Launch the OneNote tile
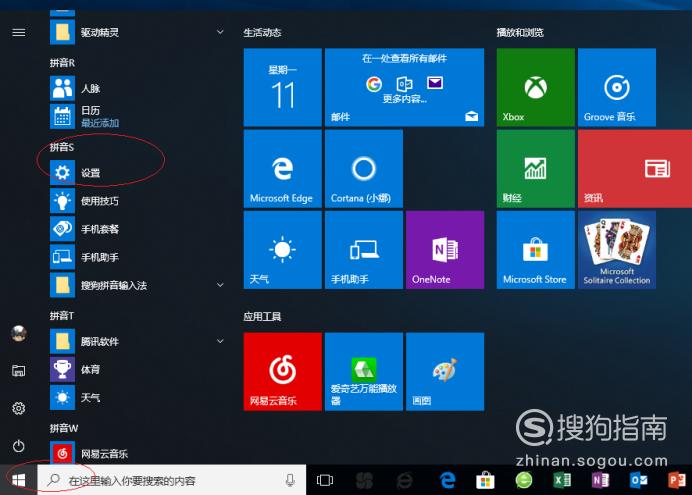The width and height of the screenshot is (692, 495). coord(445,250)
